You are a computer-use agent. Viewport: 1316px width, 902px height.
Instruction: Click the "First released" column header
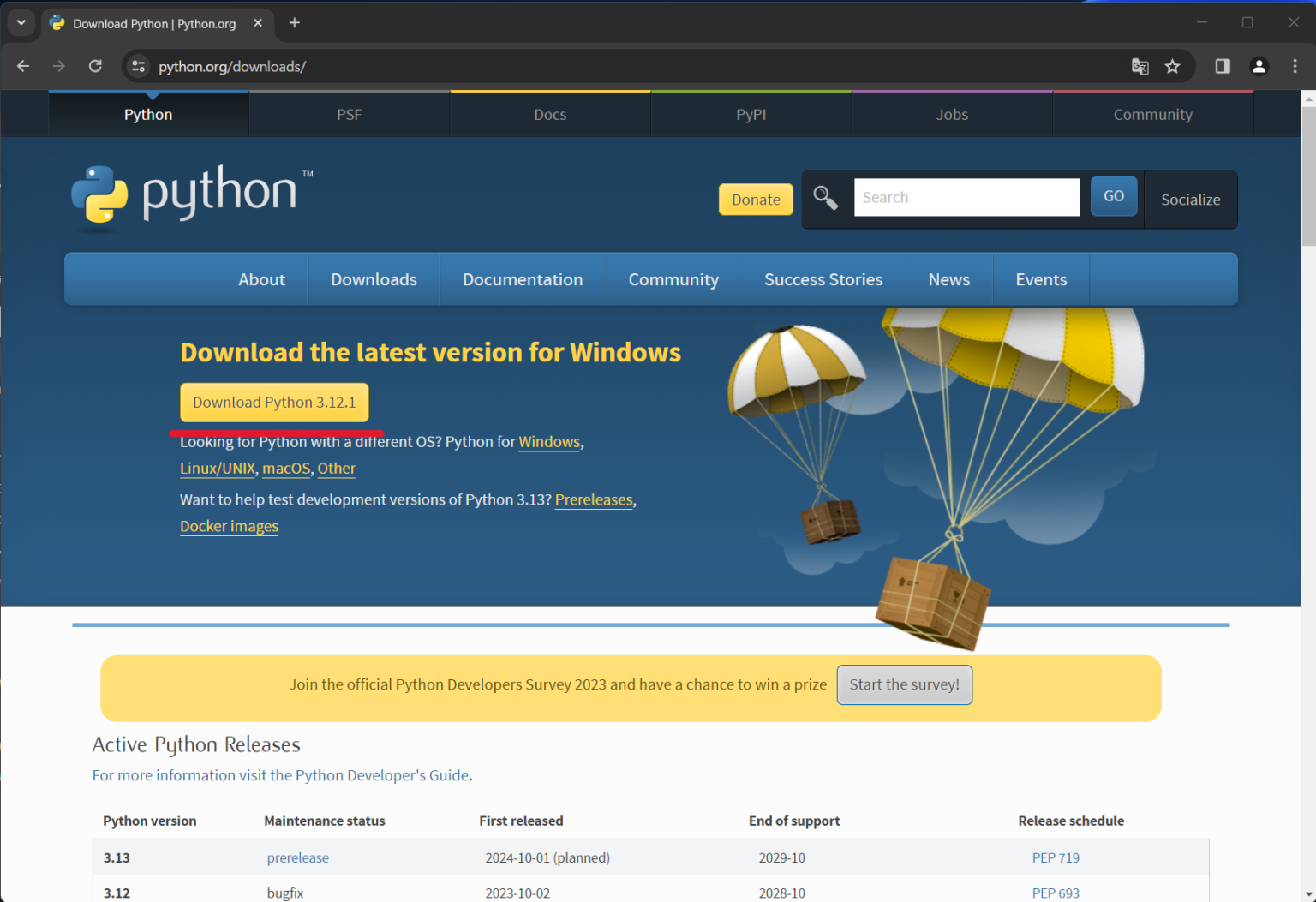click(x=521, y=821)
